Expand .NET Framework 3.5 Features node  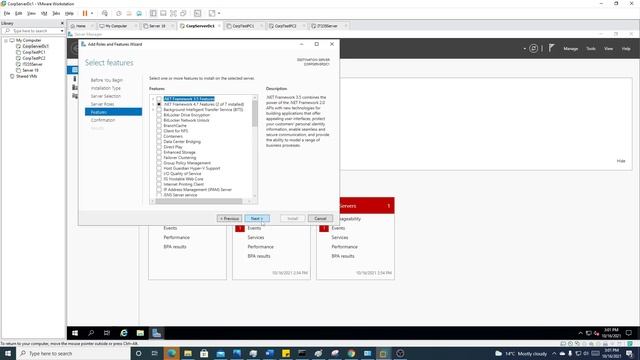coord(153,99)
